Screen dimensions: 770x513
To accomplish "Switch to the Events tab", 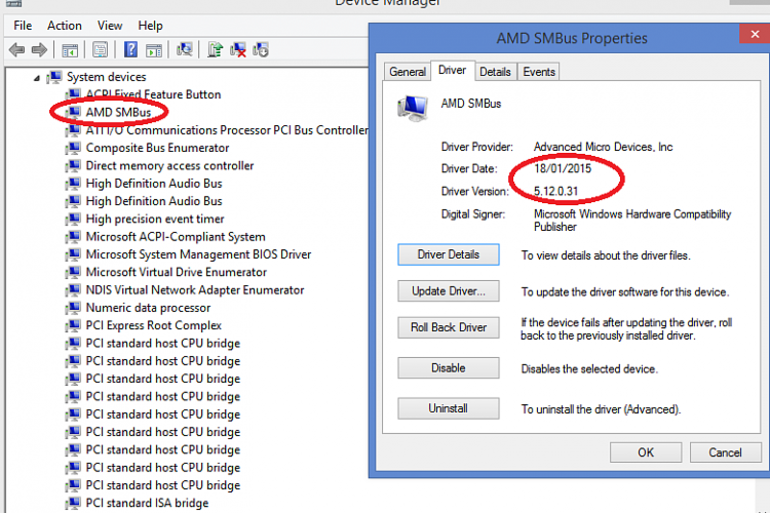I will (x=539, y=71).
